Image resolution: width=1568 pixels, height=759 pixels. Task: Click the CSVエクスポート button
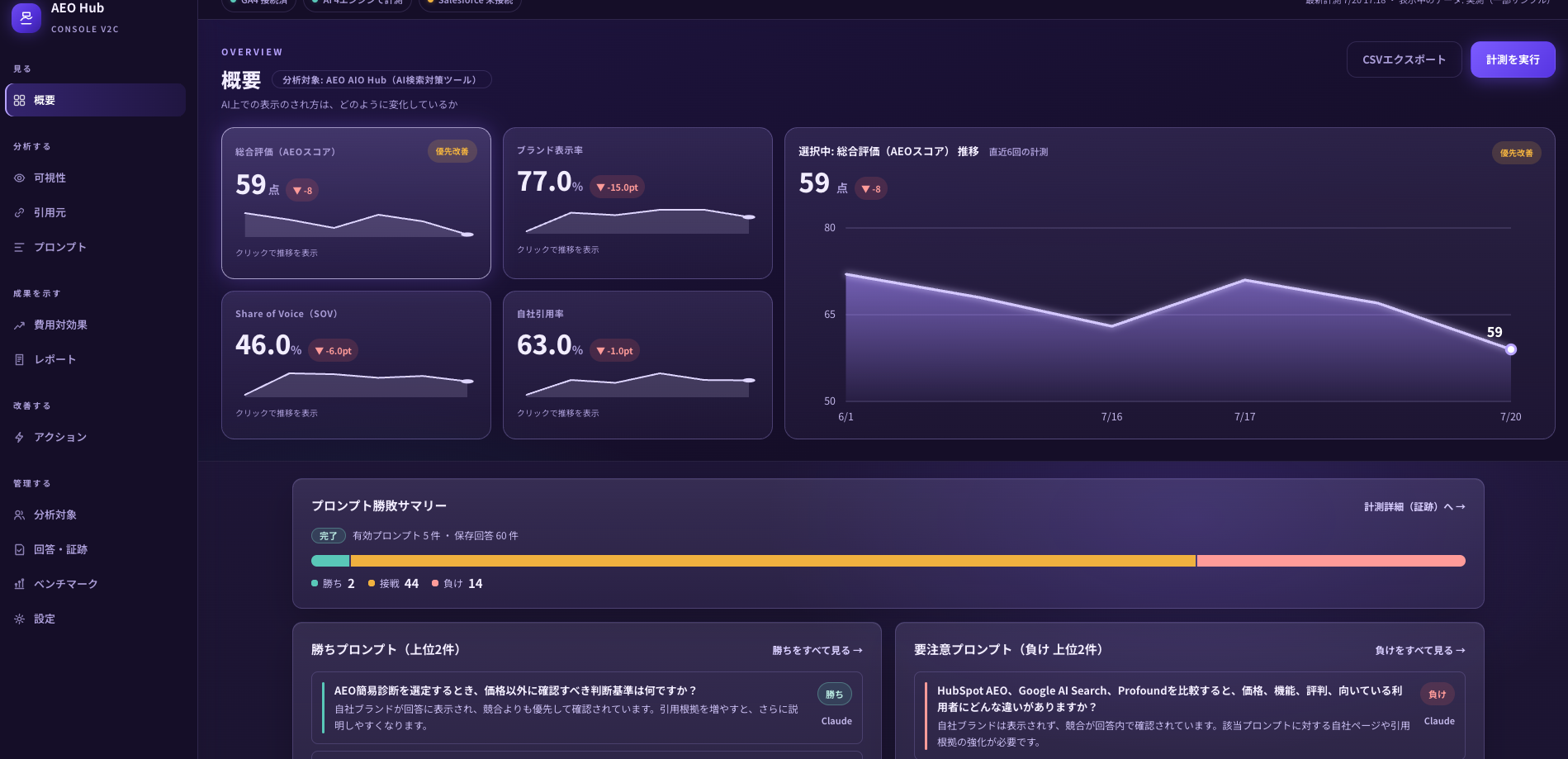(x=1404, y=59)
